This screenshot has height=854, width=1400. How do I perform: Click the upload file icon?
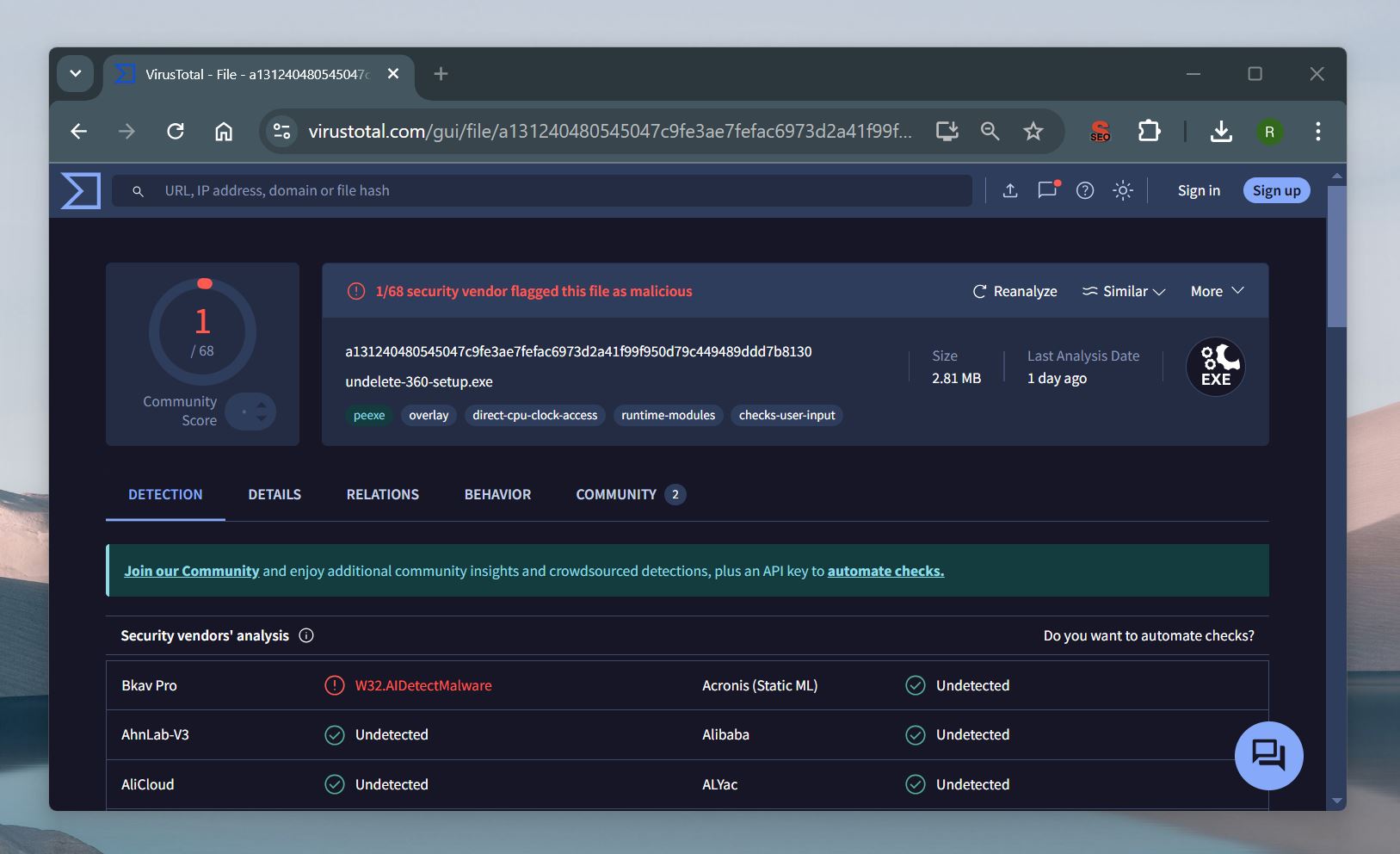(x=1010, y=190)
